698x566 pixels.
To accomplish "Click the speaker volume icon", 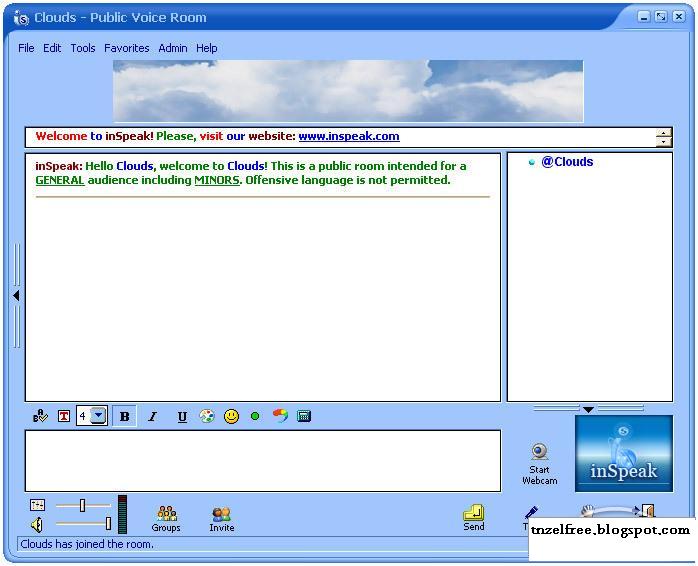I will (37, 525).
